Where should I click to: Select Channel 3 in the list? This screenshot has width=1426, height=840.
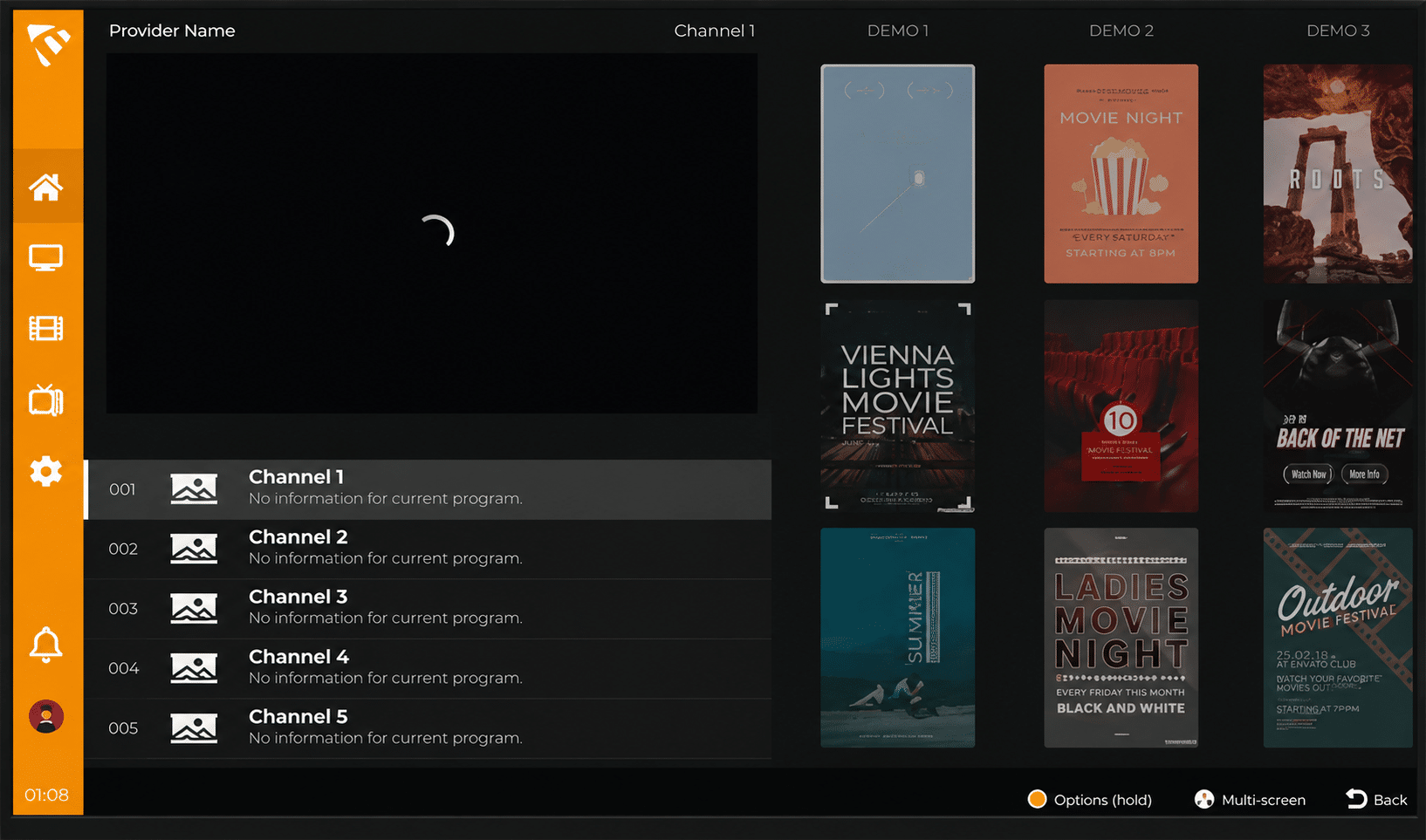tap(428, 609)
